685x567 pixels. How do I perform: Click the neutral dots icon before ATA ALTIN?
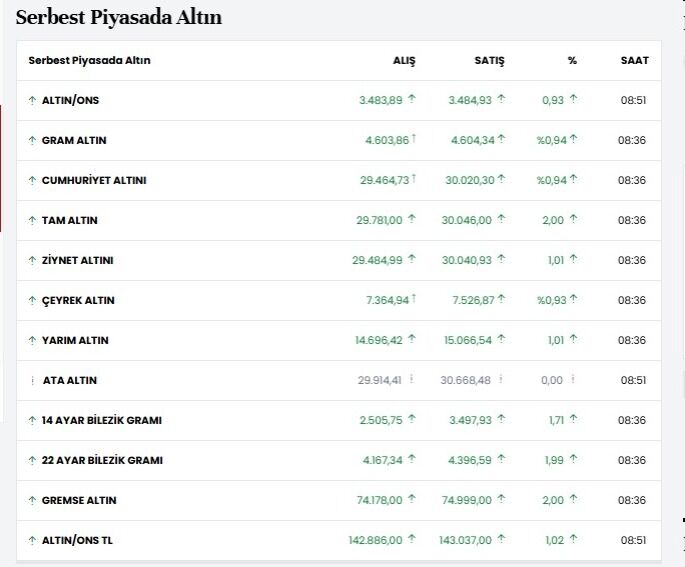[32, 380]
